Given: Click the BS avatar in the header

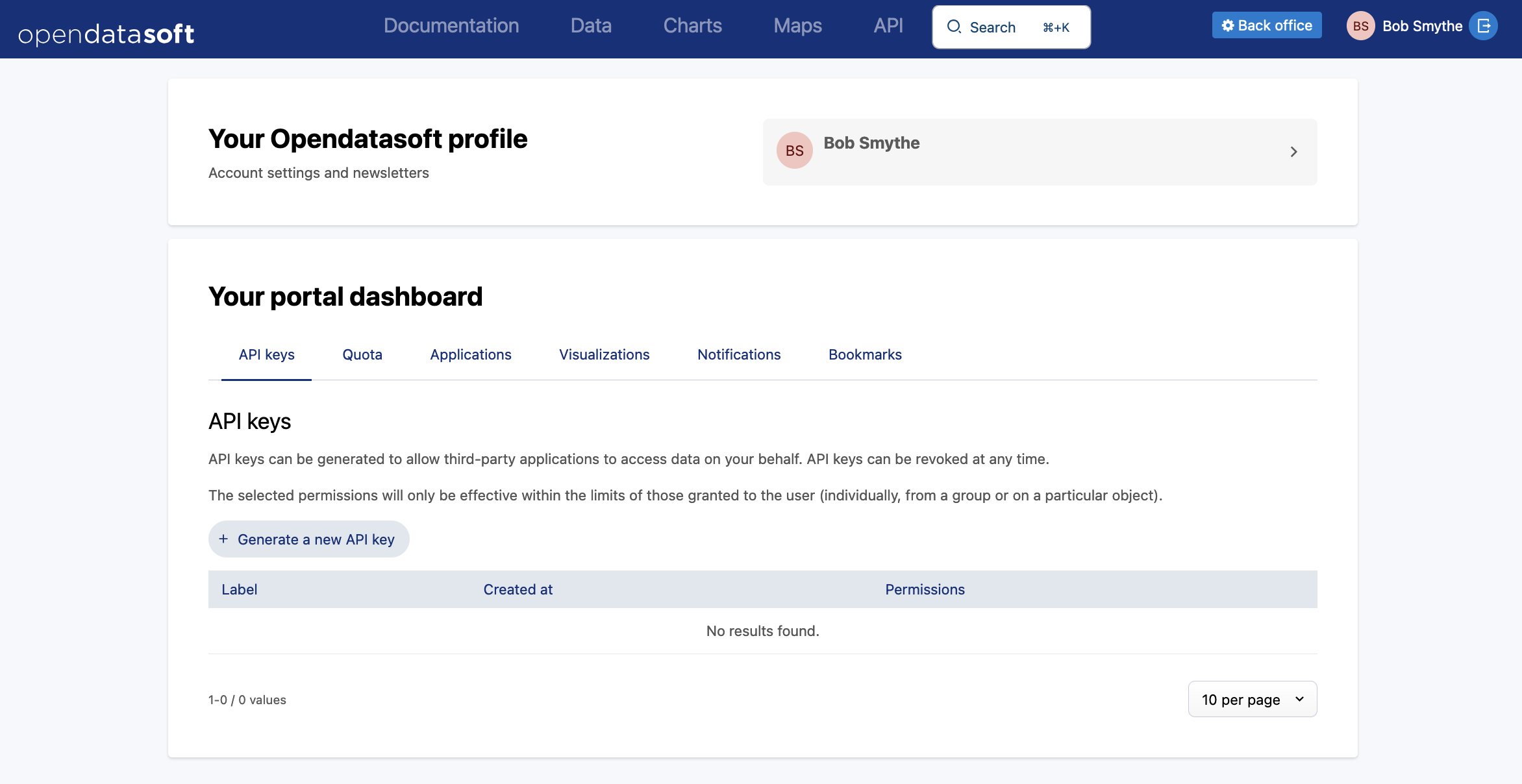Looking at the screenshot, I should pyautogui.click(x=1360, y=26).
